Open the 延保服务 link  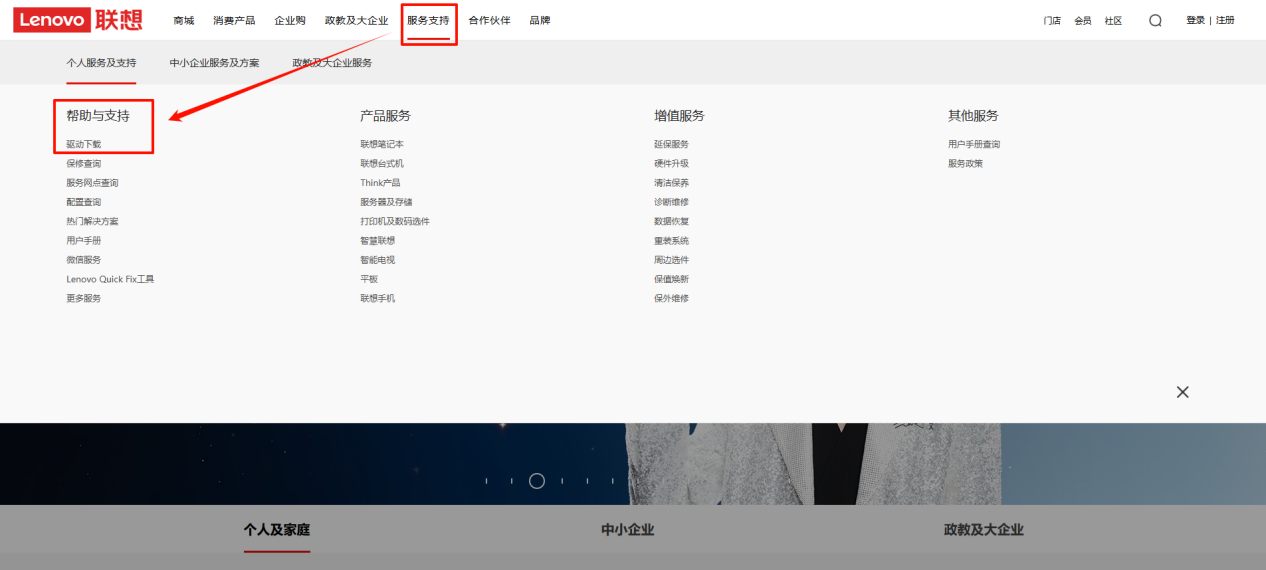672,144
